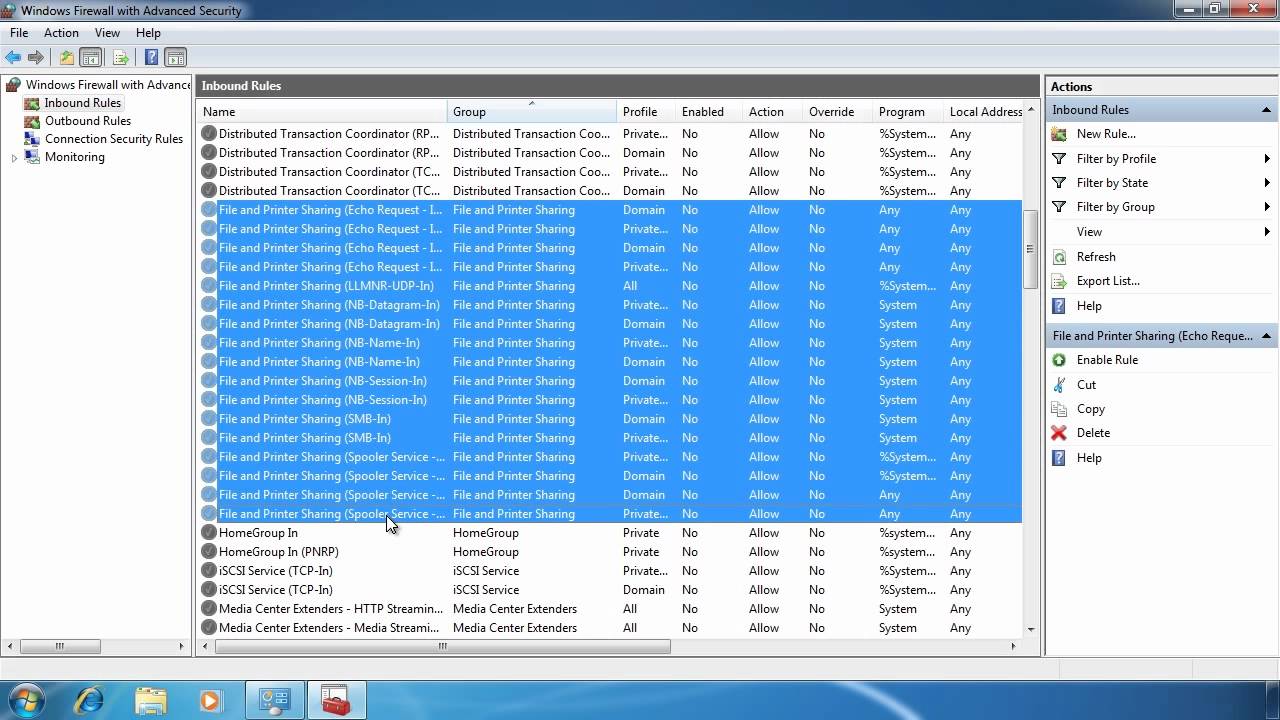Image resolution: width=1280 pixels, height=720 pixels.
Task: Click the Windows Start orb
Action: pos(25,699)
